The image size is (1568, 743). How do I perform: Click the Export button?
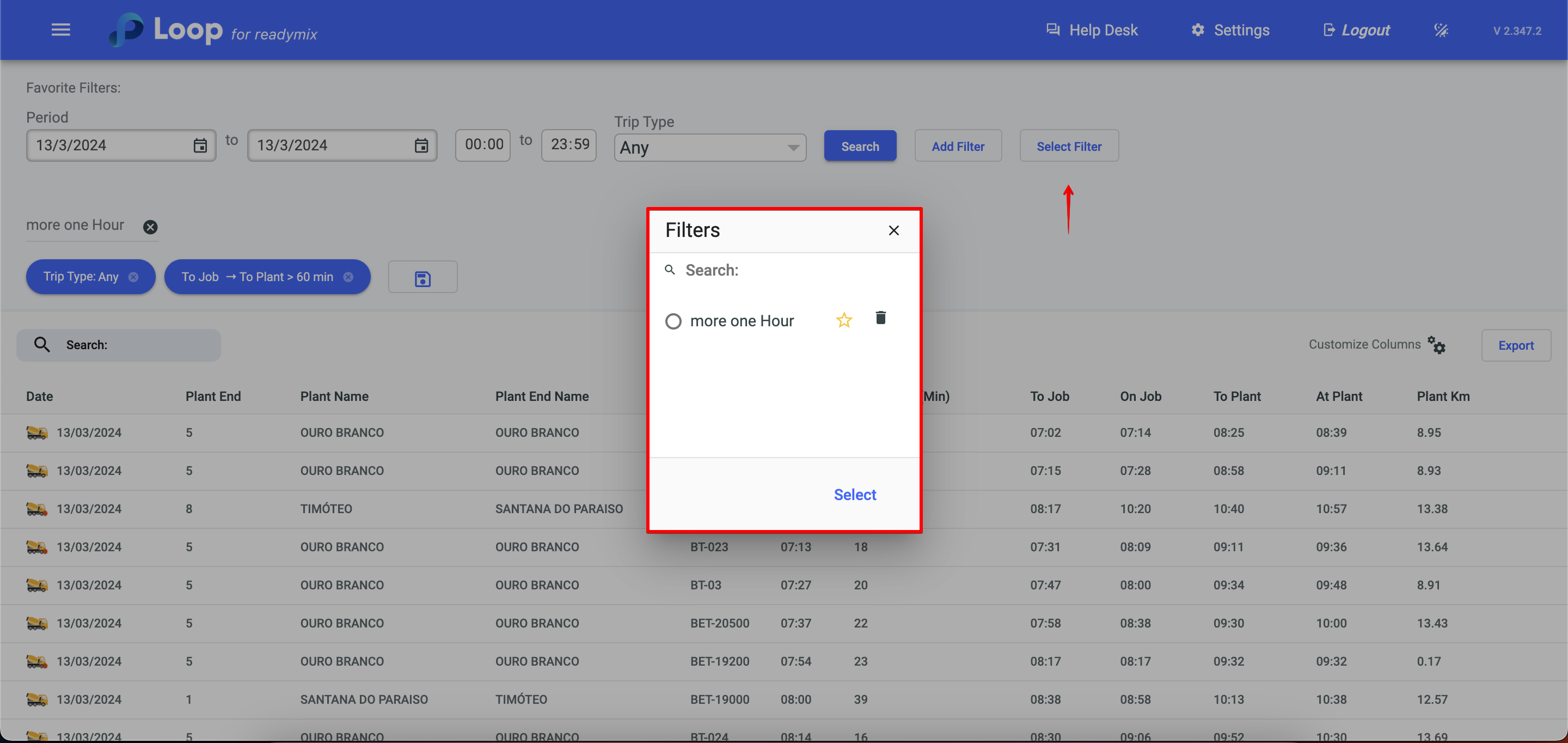(x=1515, y=345)
